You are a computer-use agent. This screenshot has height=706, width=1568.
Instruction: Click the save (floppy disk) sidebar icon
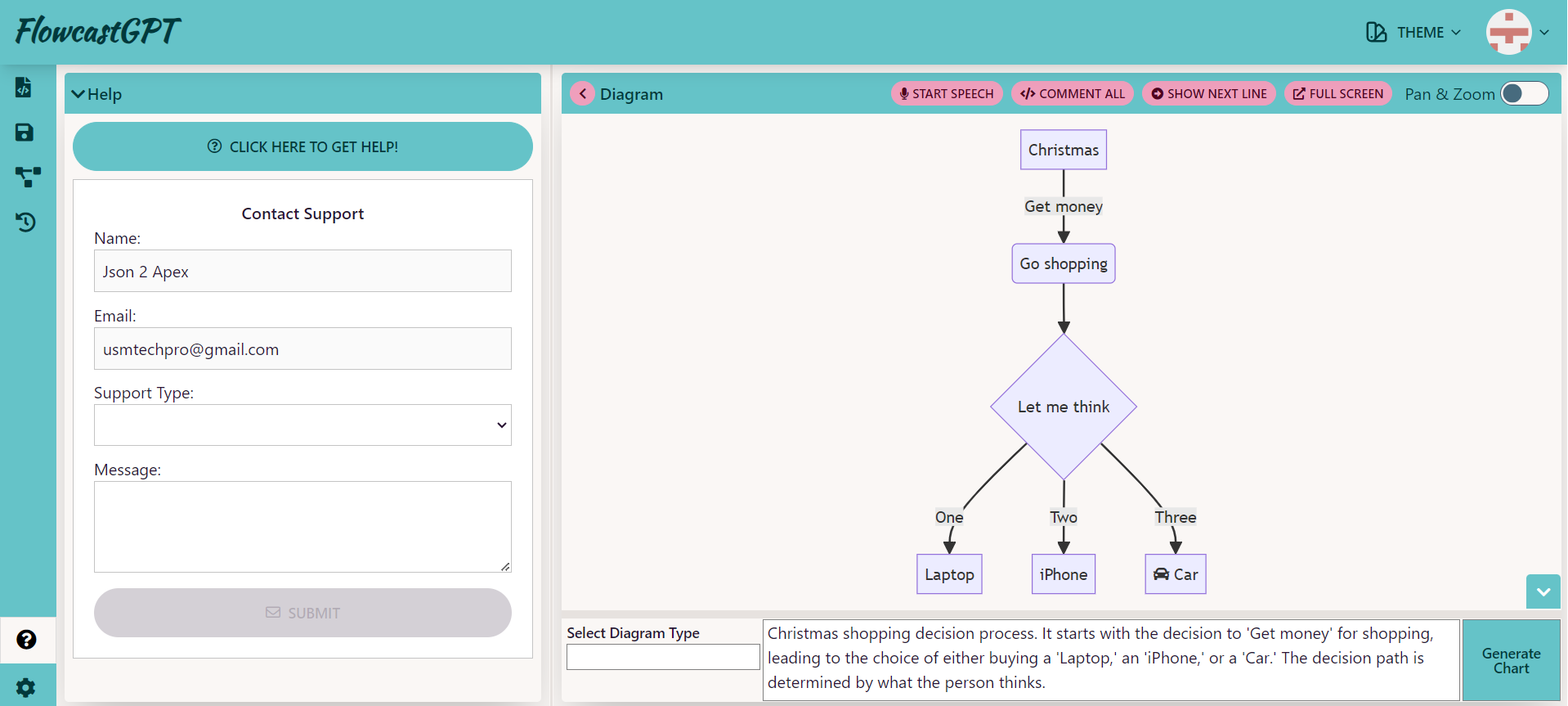point(25,133)
